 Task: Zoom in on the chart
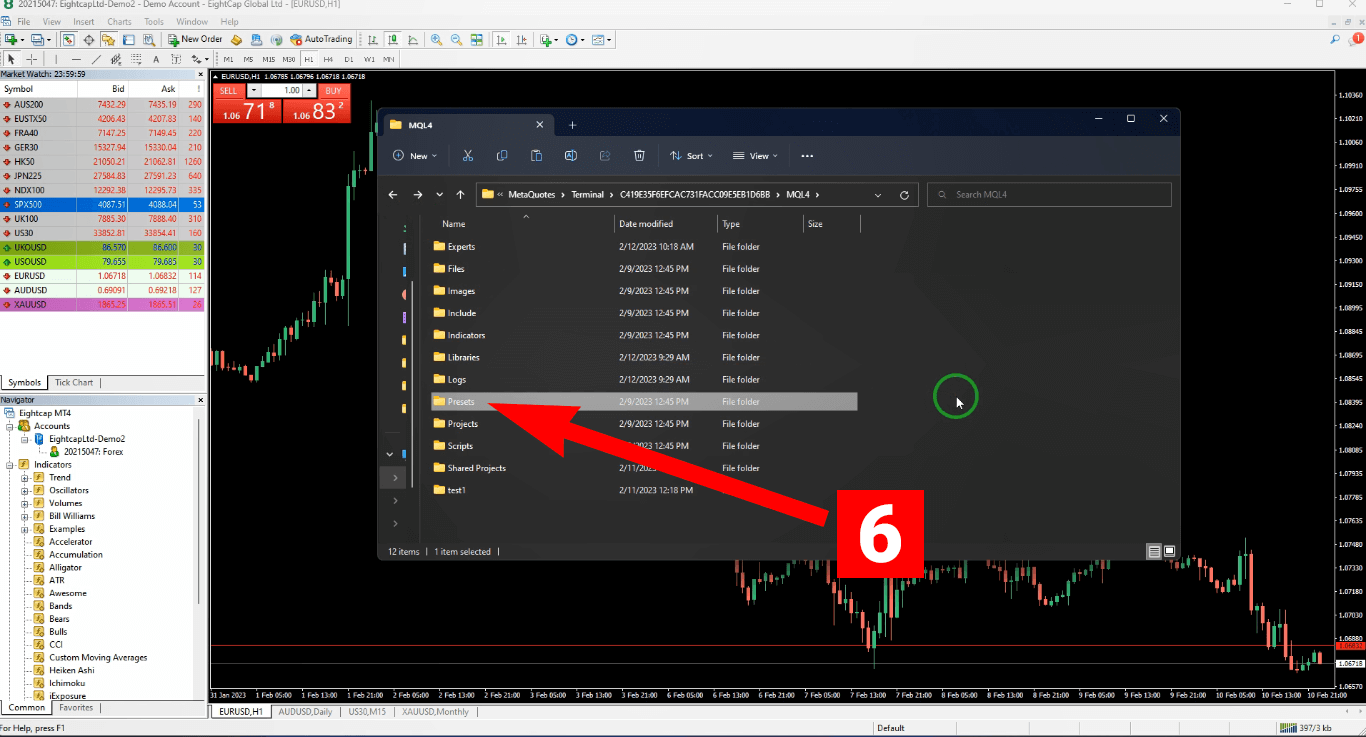pyautogui.click(x=436, y=40)
